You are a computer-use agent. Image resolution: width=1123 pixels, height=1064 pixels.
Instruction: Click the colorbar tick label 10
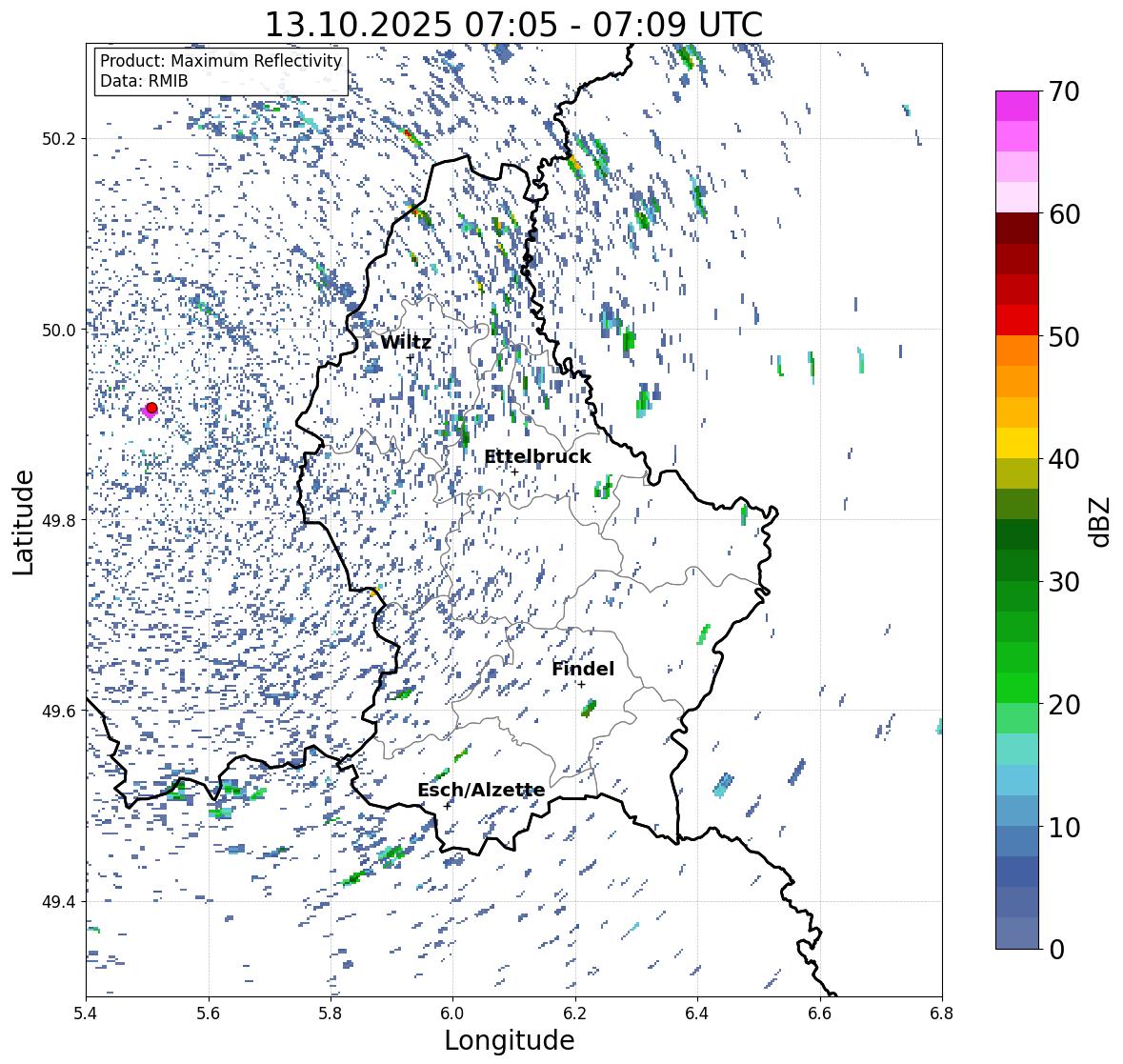[1064, 827]
